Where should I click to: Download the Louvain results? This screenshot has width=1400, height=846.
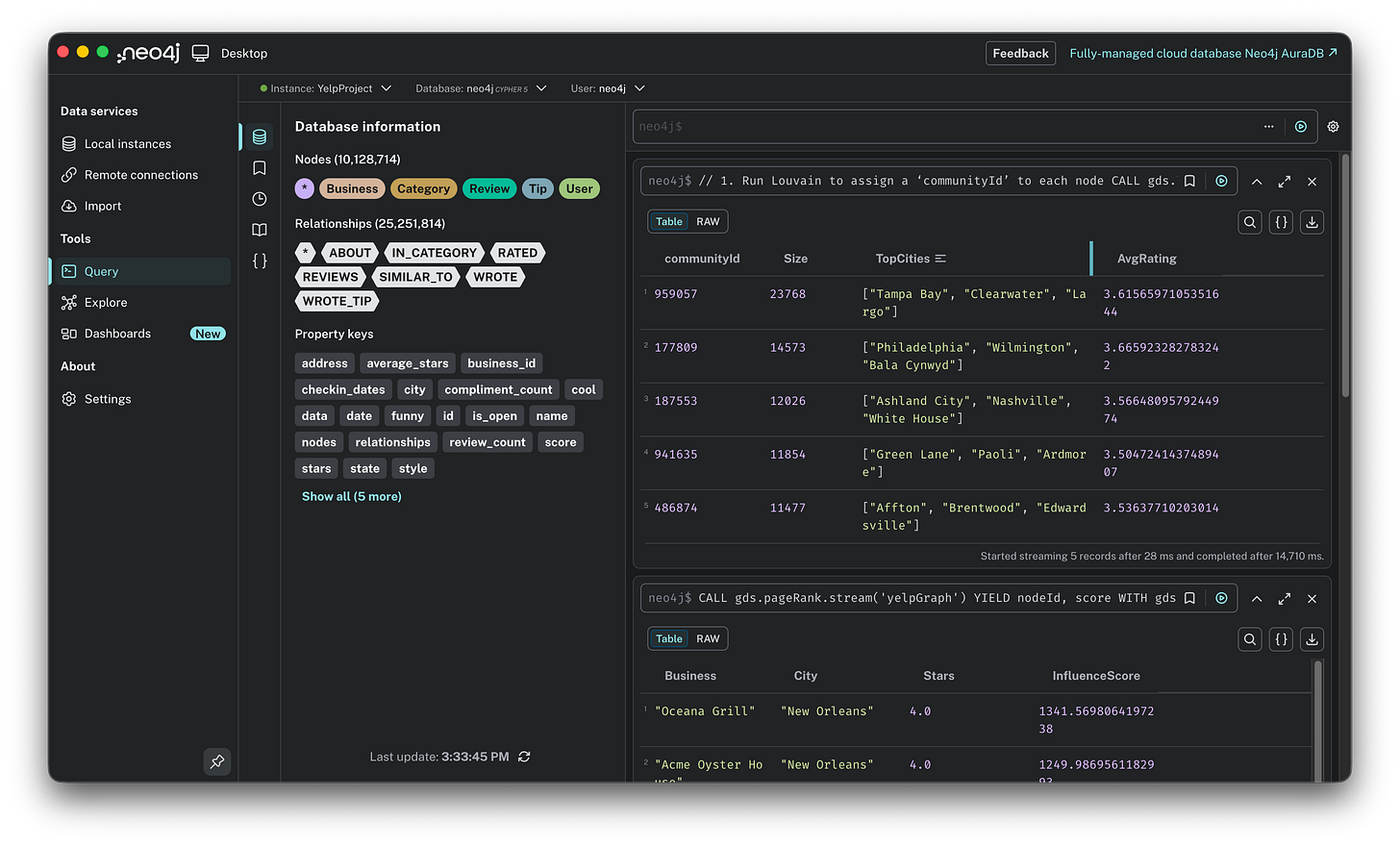tap(1312, 222)
